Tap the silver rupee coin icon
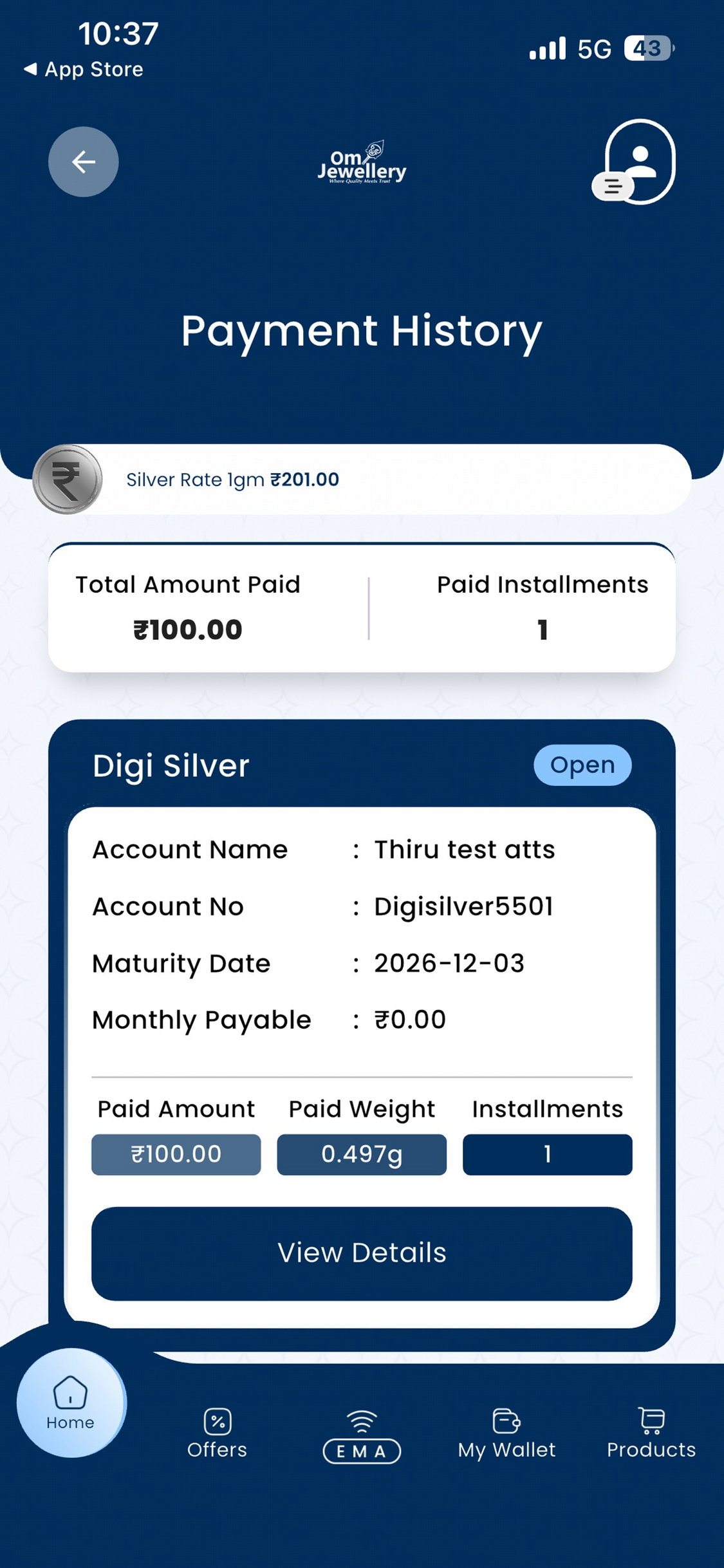The height and width of the screenshot is (1568, 724). point(68,479)
